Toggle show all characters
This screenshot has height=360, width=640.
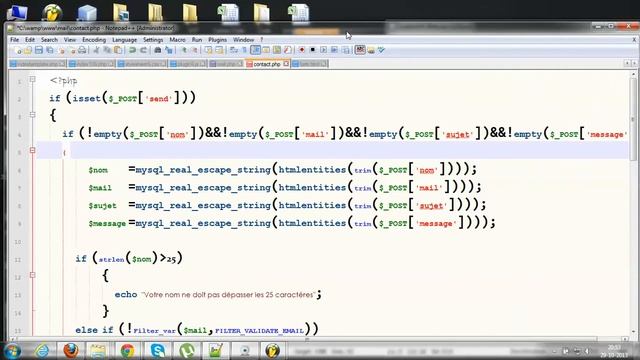click(244, 50)
